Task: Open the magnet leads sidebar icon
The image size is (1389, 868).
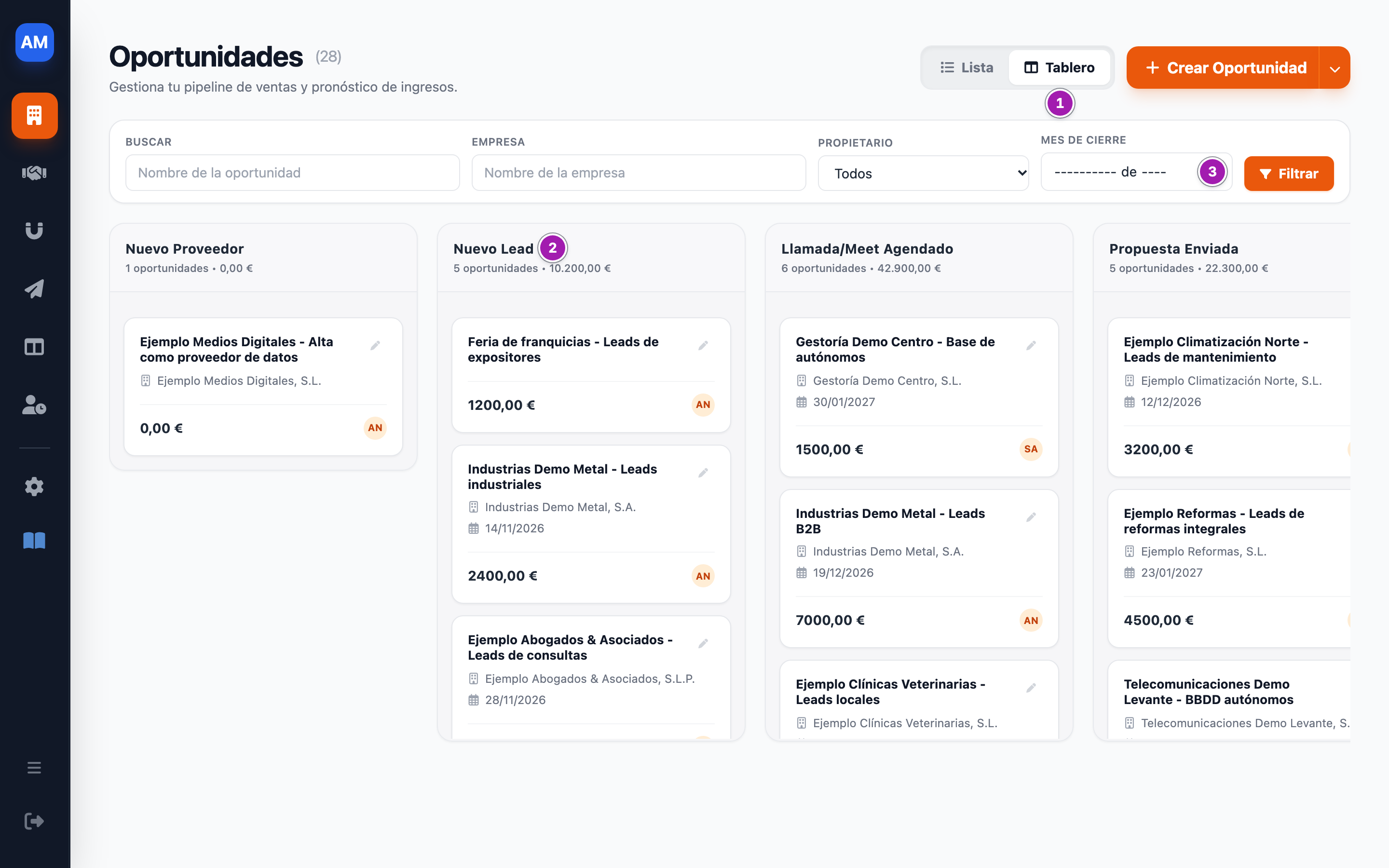Action: (x=34, y=230)
